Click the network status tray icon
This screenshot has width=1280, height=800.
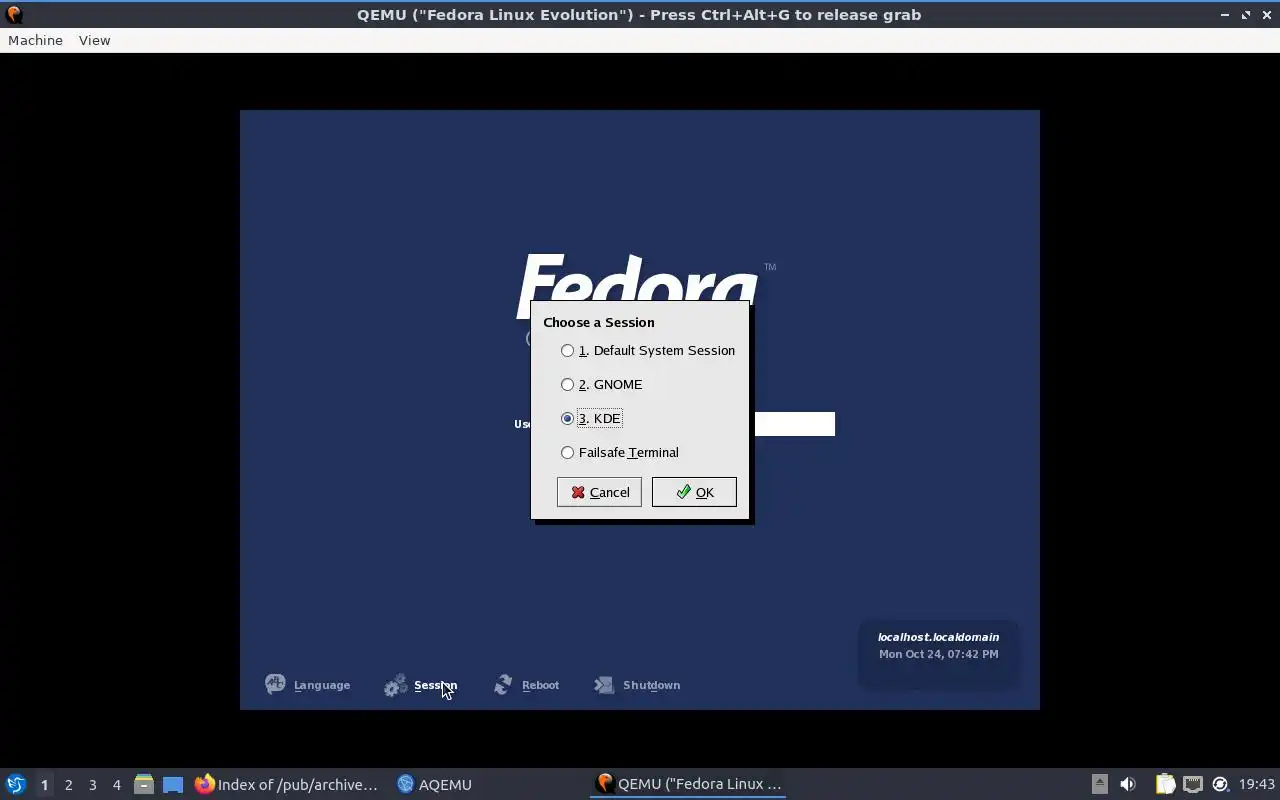pyautogui.click(x=1192, y=784)
